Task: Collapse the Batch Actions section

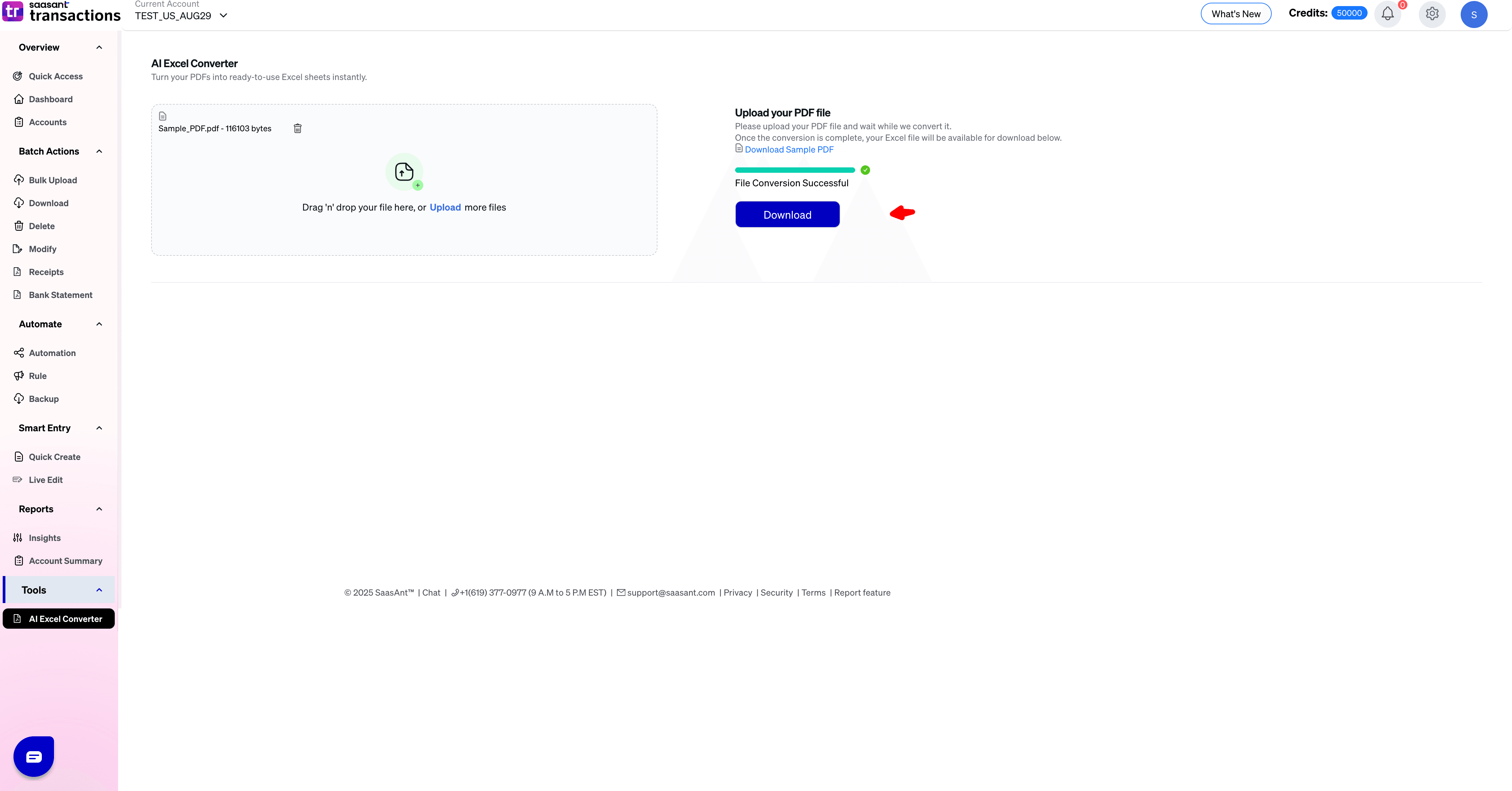Action: tap(99, 152)
